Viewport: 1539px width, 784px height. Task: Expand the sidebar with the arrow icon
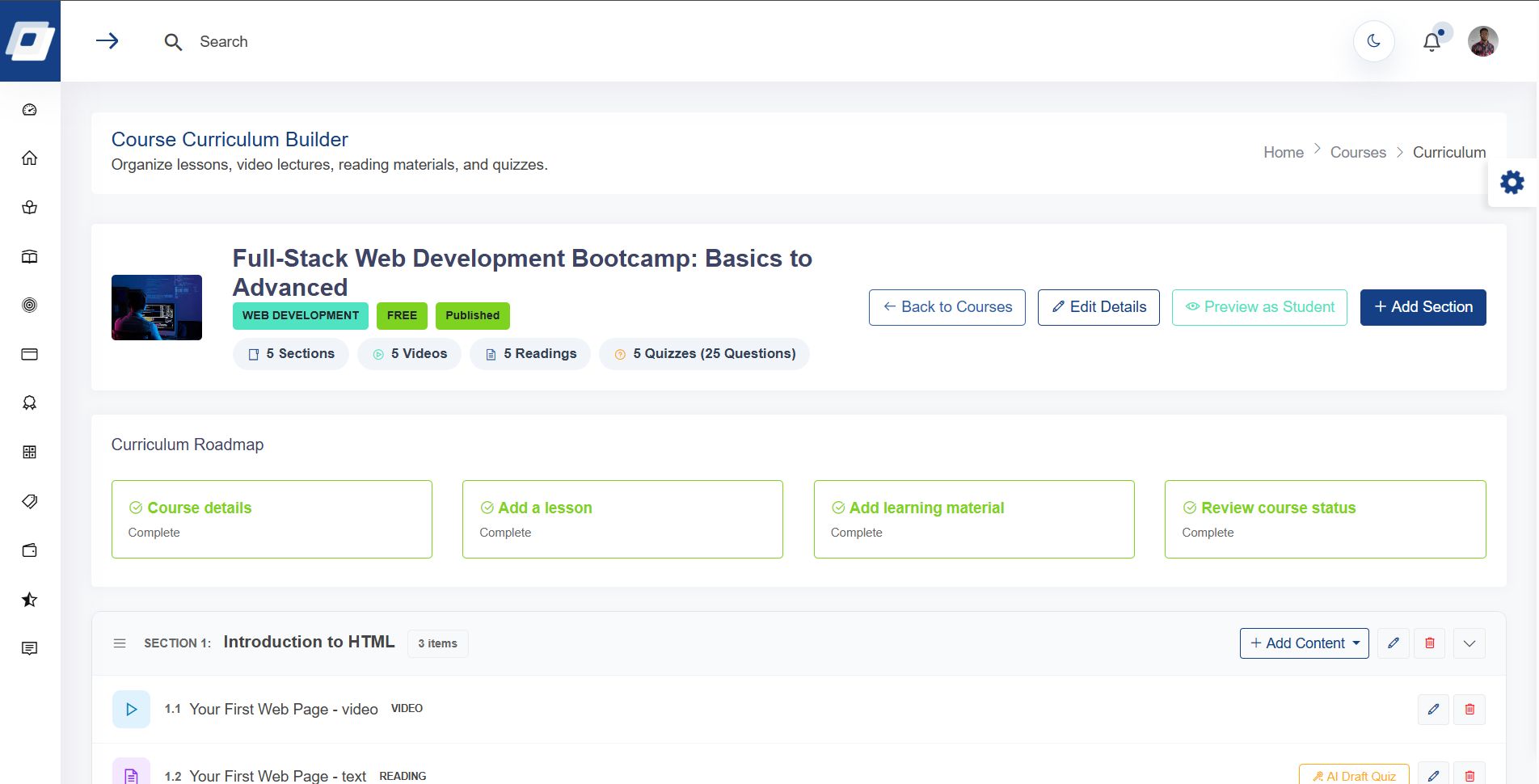[108, 41]
